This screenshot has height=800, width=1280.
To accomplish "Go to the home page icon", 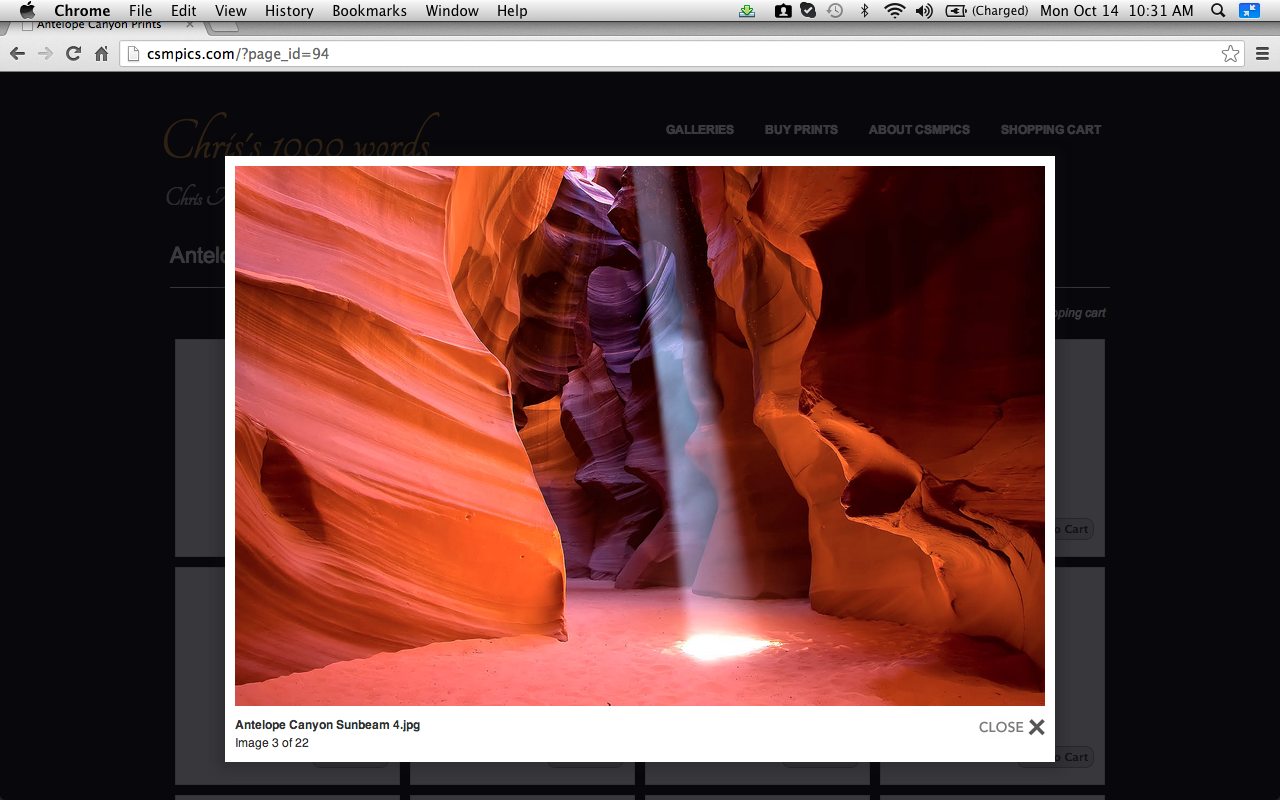I will tap(101, 54).
